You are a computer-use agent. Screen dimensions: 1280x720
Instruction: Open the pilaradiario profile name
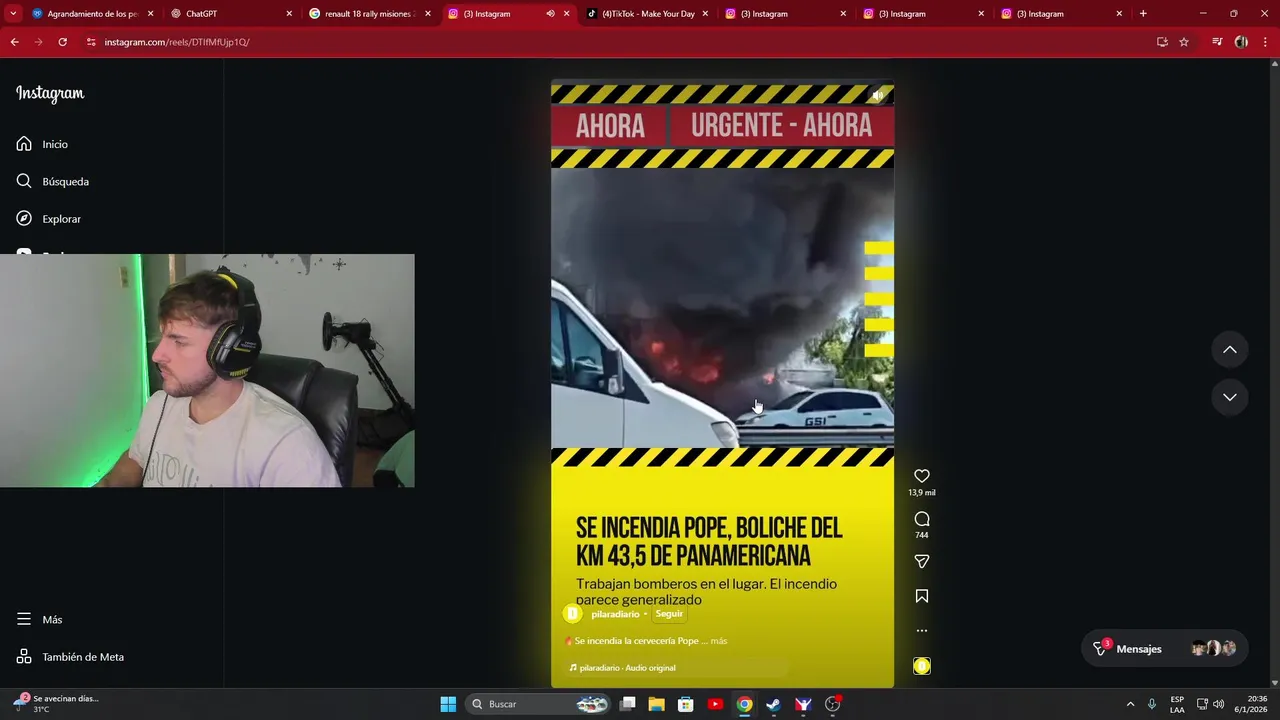615,614
